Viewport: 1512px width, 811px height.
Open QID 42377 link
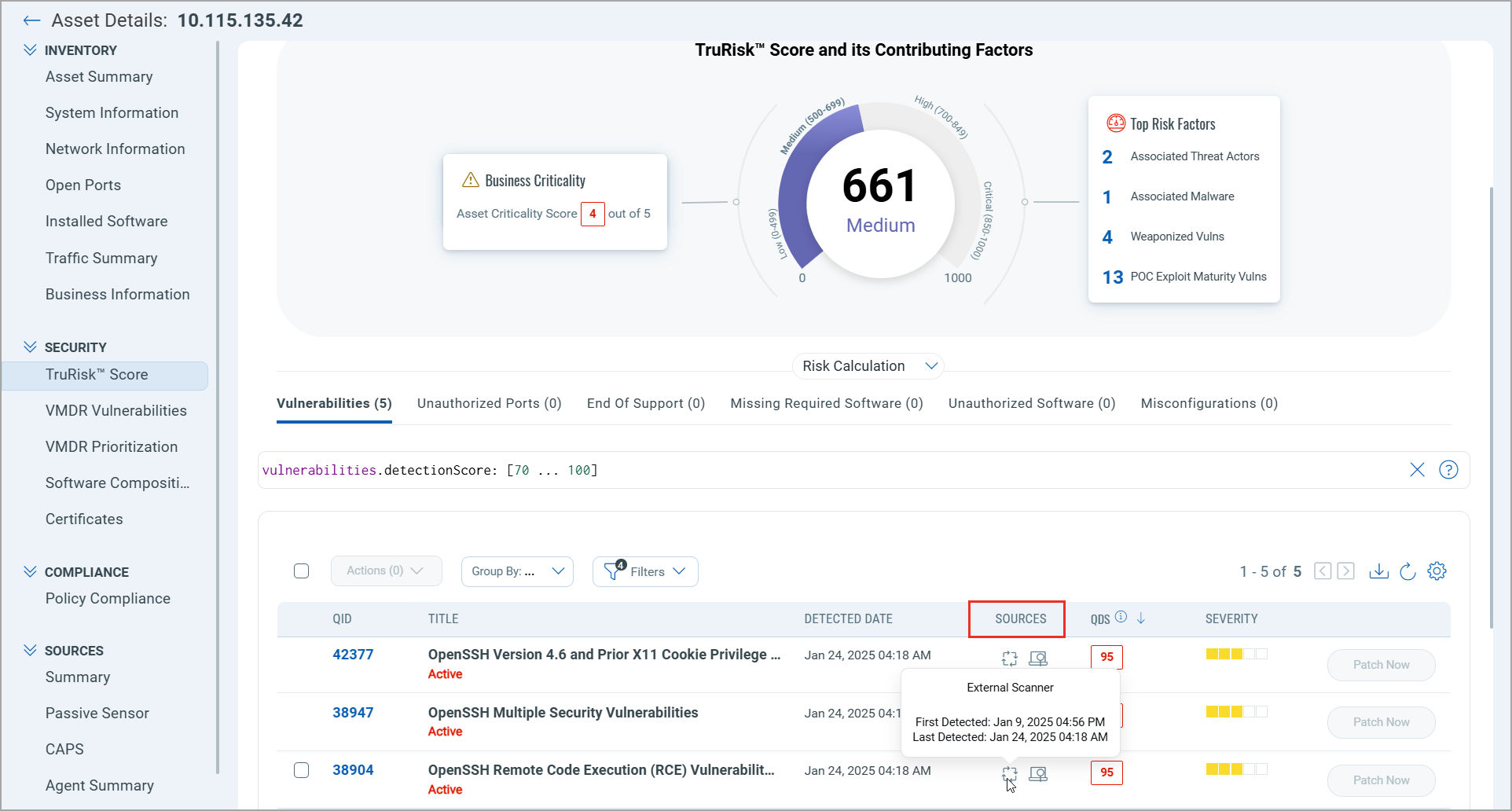click(353, 655)
